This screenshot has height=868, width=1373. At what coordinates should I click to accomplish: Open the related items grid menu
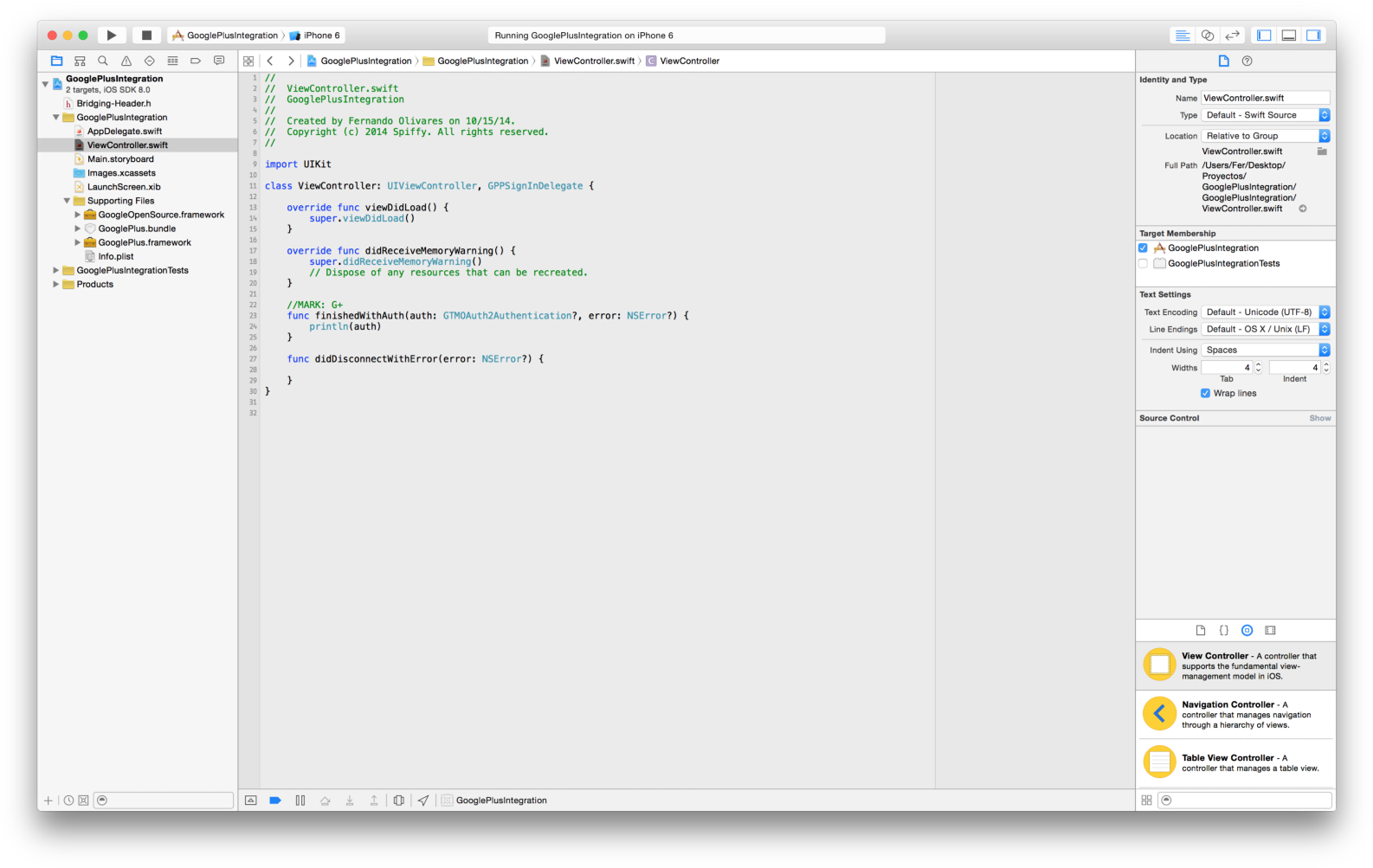point(248,61)
